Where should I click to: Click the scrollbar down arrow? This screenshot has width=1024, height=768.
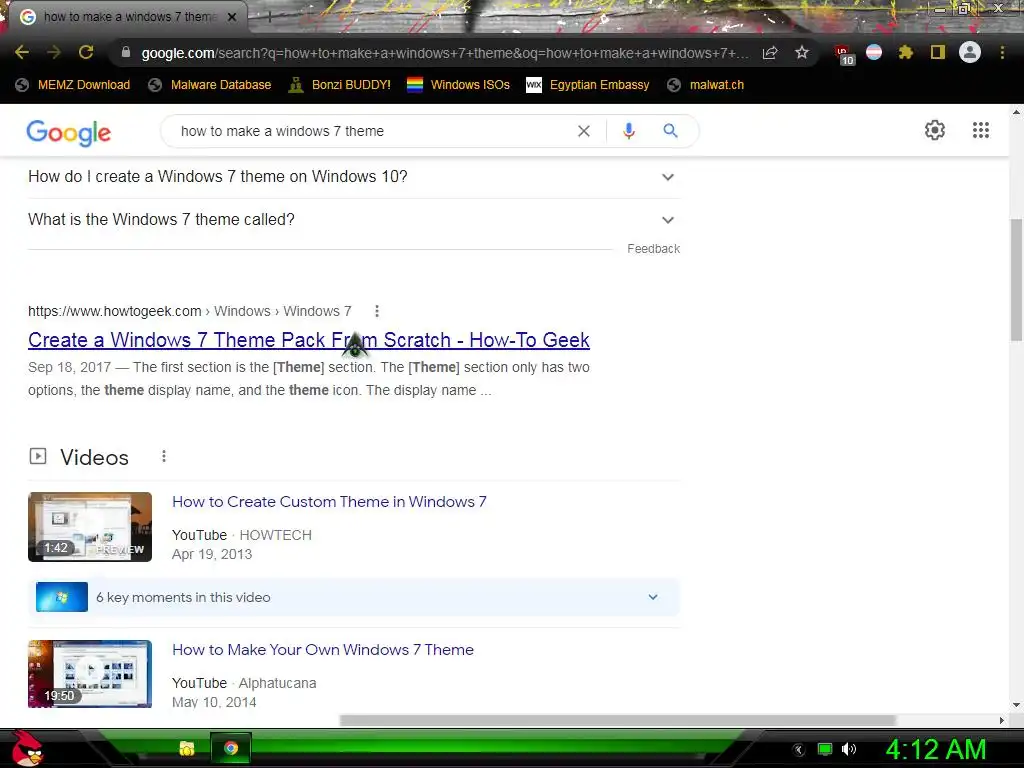click(1016, 705)
